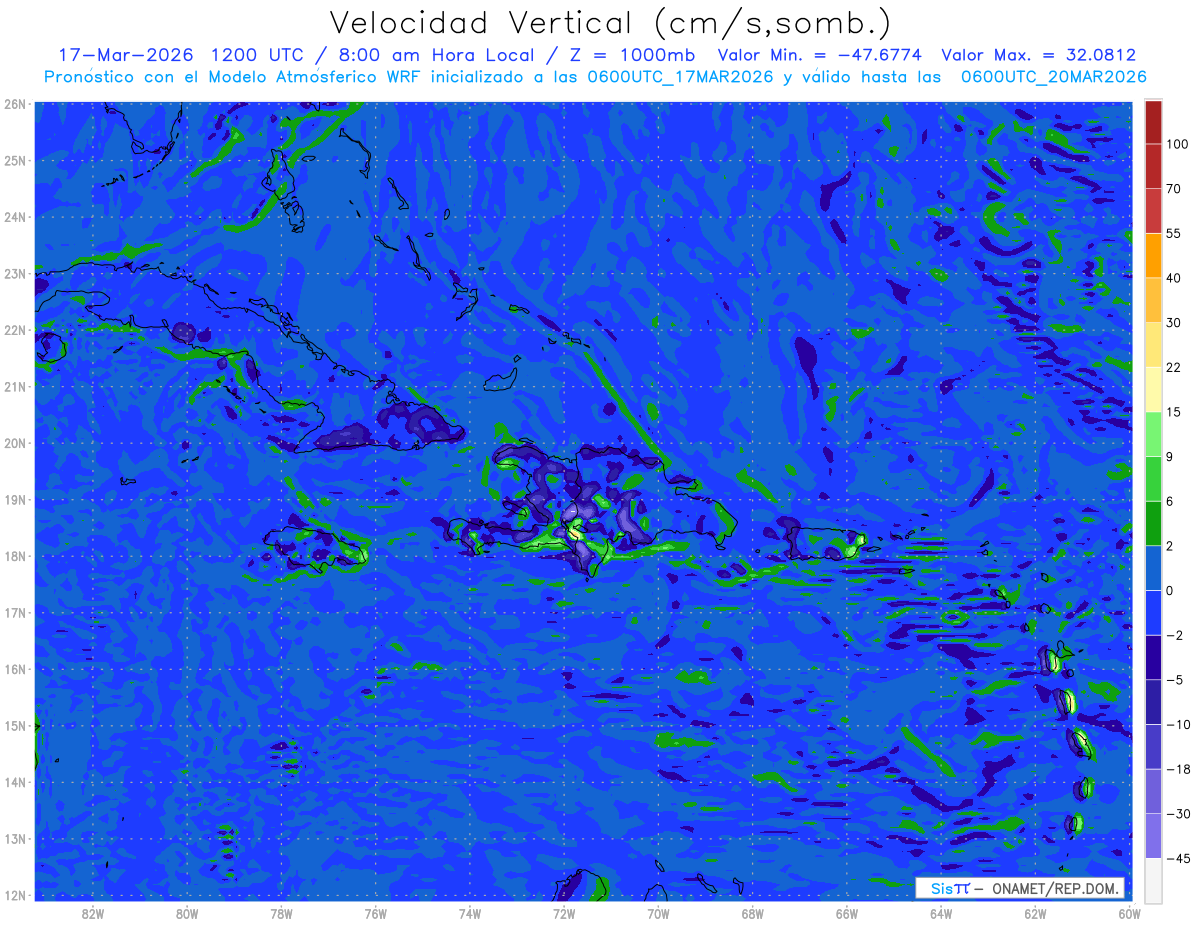The image size is (1200, 927).
Task: Click the '74W' longitude label
Action: pos(470,913)
